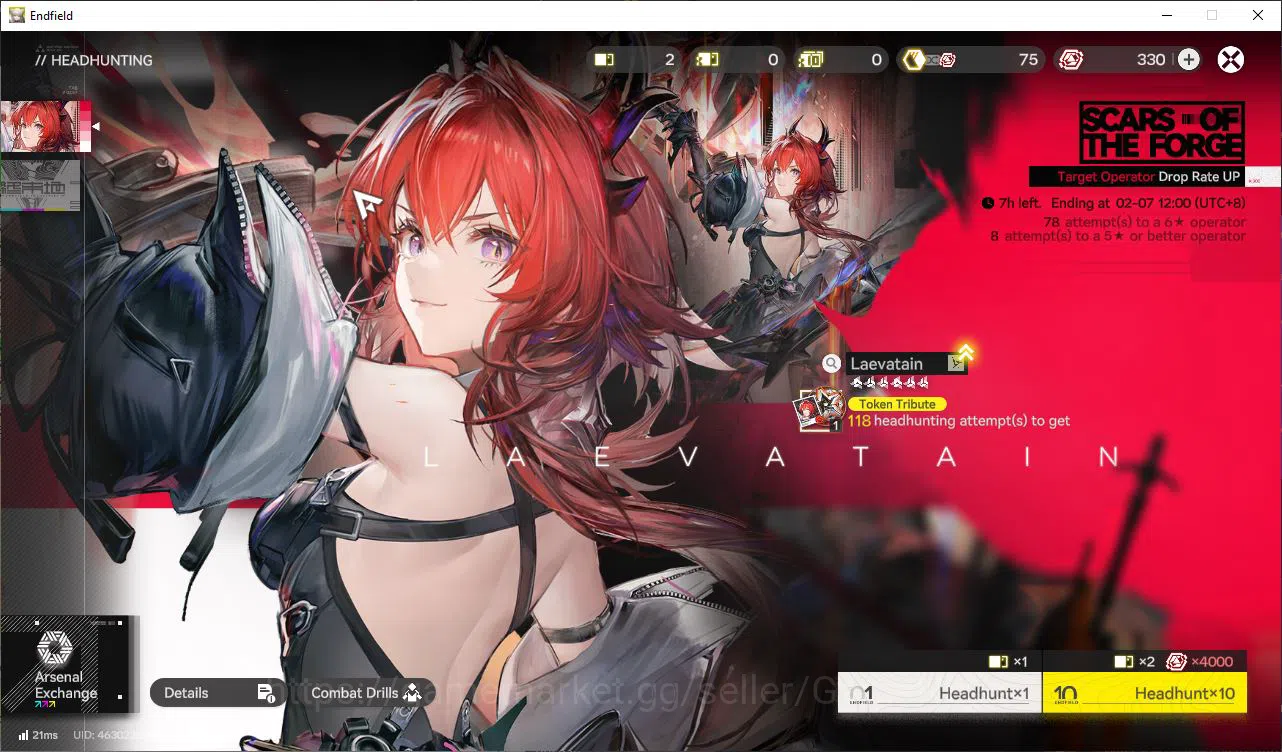The image size is (1282, 752).
Task: Perform a single Headhunt×1
Action: click(939, 693)
